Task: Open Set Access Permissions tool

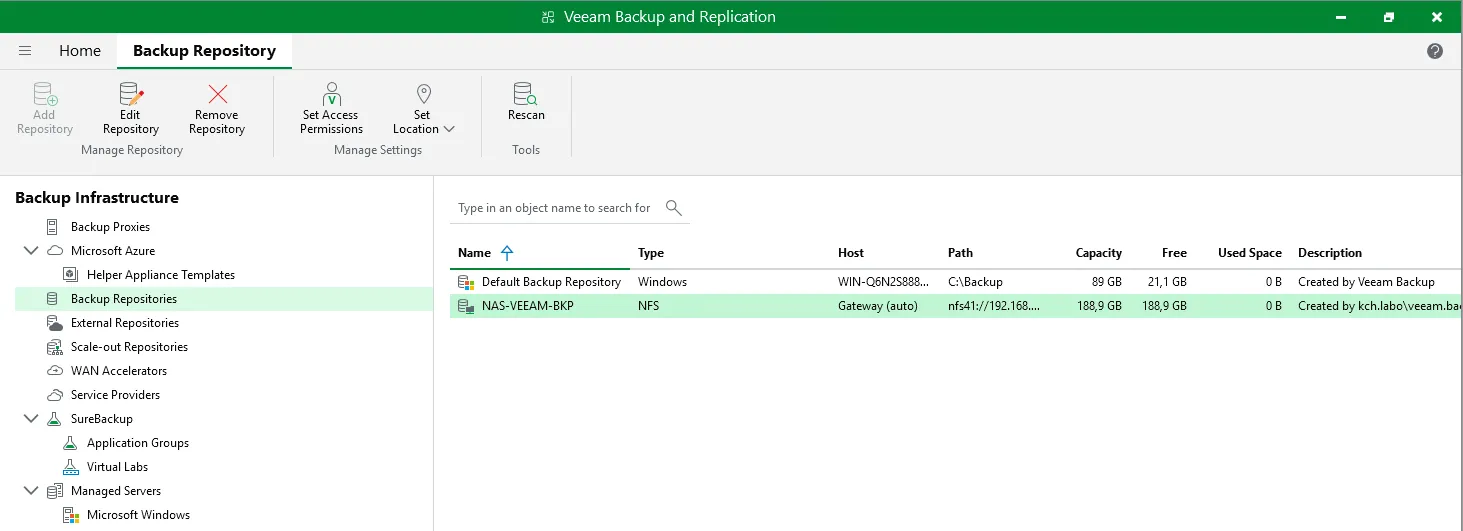Action: click(x=331, y=96)
